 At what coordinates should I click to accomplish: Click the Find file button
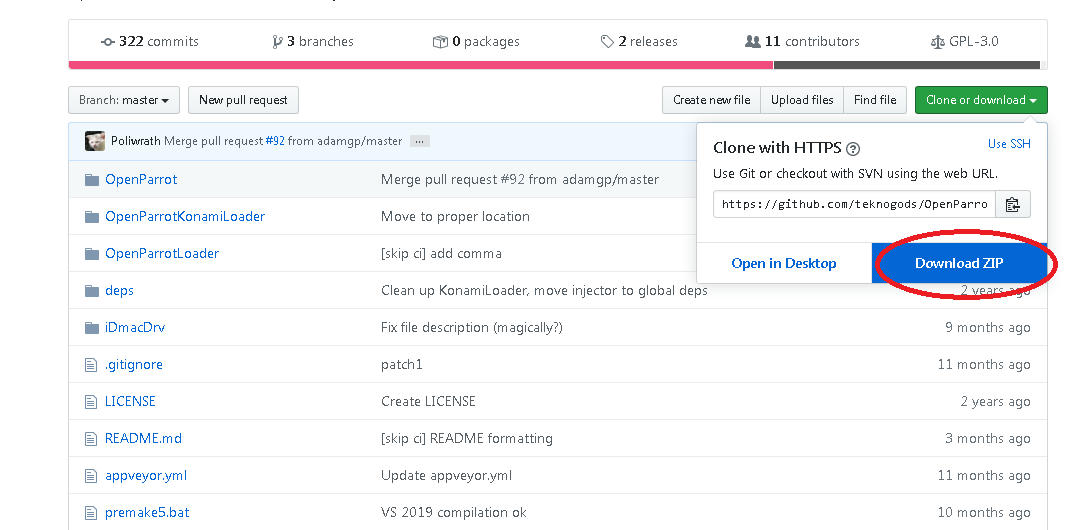[x=875, y=100]
